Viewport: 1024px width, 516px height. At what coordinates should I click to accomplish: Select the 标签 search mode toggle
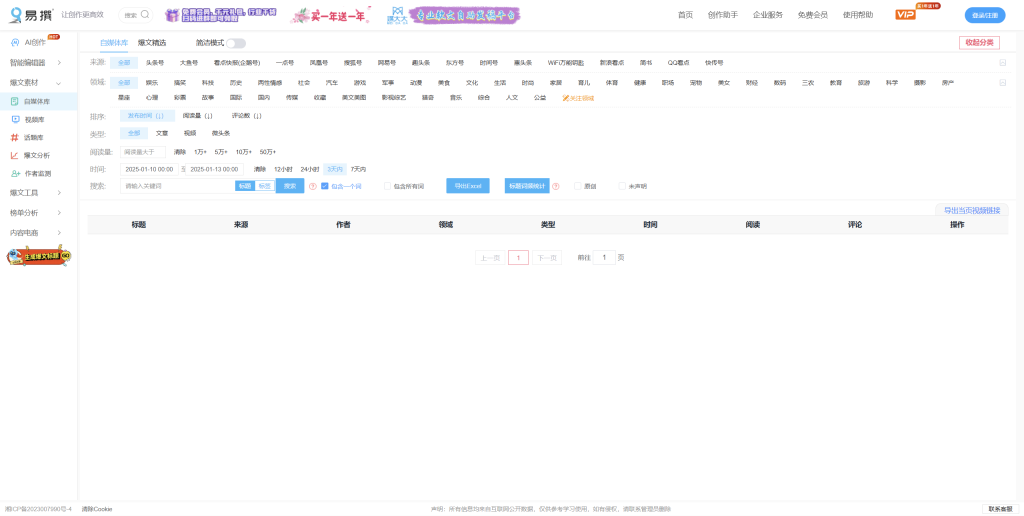click(264, 186)
